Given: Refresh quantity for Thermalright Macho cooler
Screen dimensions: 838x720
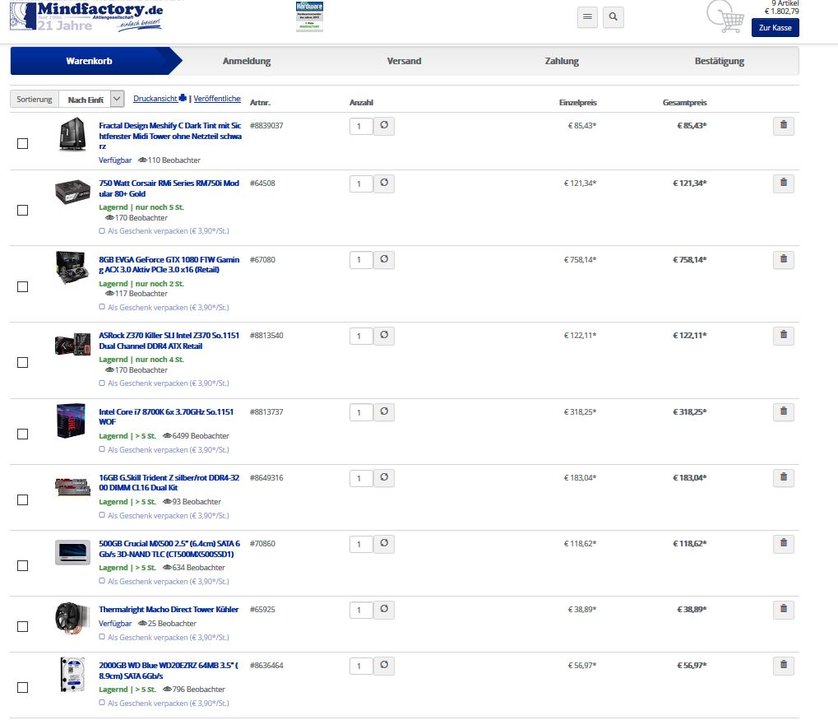Looking at the screenshot, I should pyautogui.click(x=385, y=609).
